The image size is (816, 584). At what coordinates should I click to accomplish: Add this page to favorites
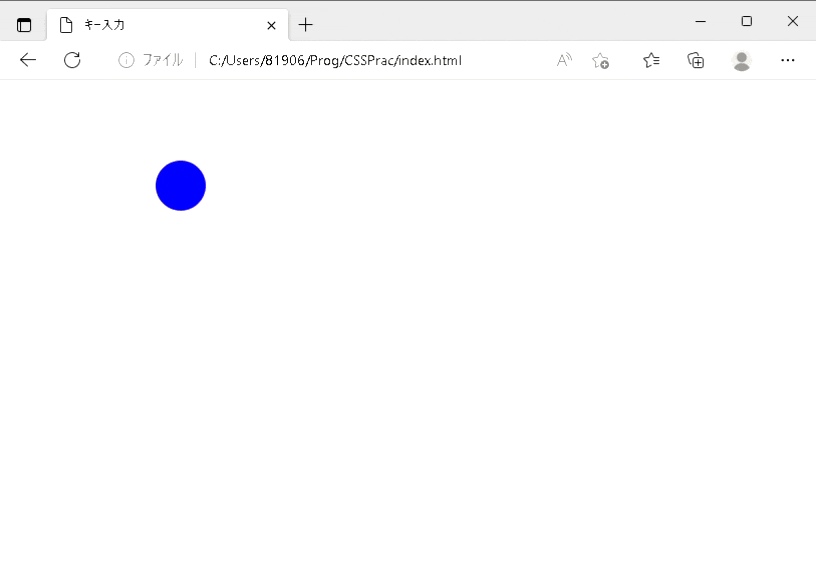tap(600, 60)
